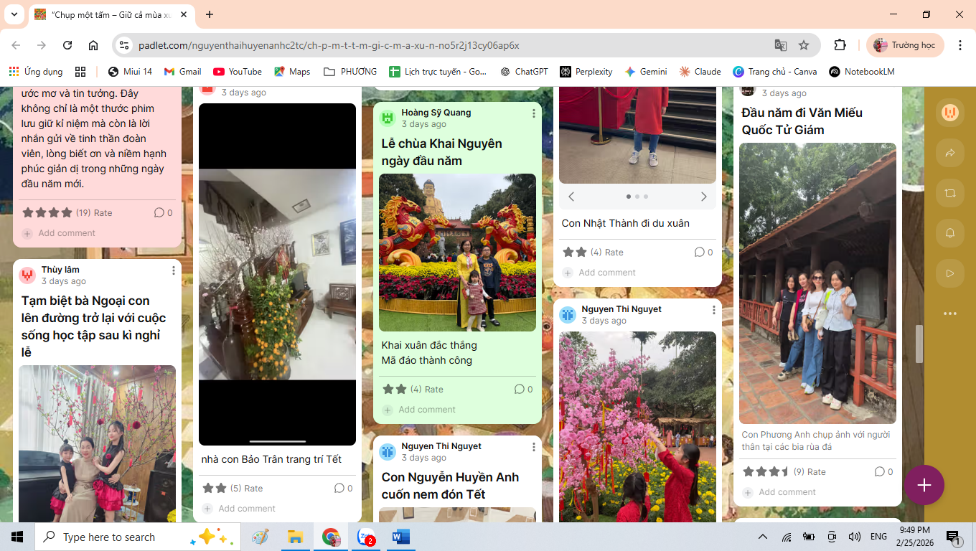This screenshot has height=551, width=976.
Task: Open options menu on Hoàng Sỹ Quang's post
Action: (x=533, y=114)
